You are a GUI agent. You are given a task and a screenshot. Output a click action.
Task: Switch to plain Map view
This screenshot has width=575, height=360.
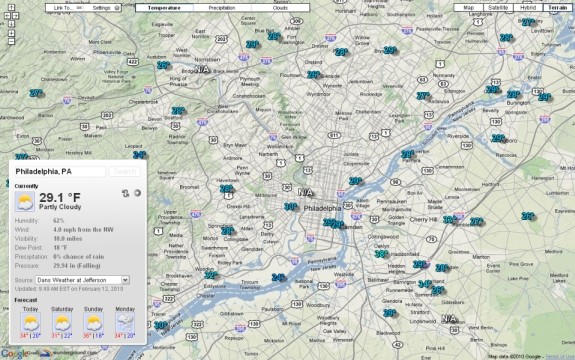click(x=468, y=8)
